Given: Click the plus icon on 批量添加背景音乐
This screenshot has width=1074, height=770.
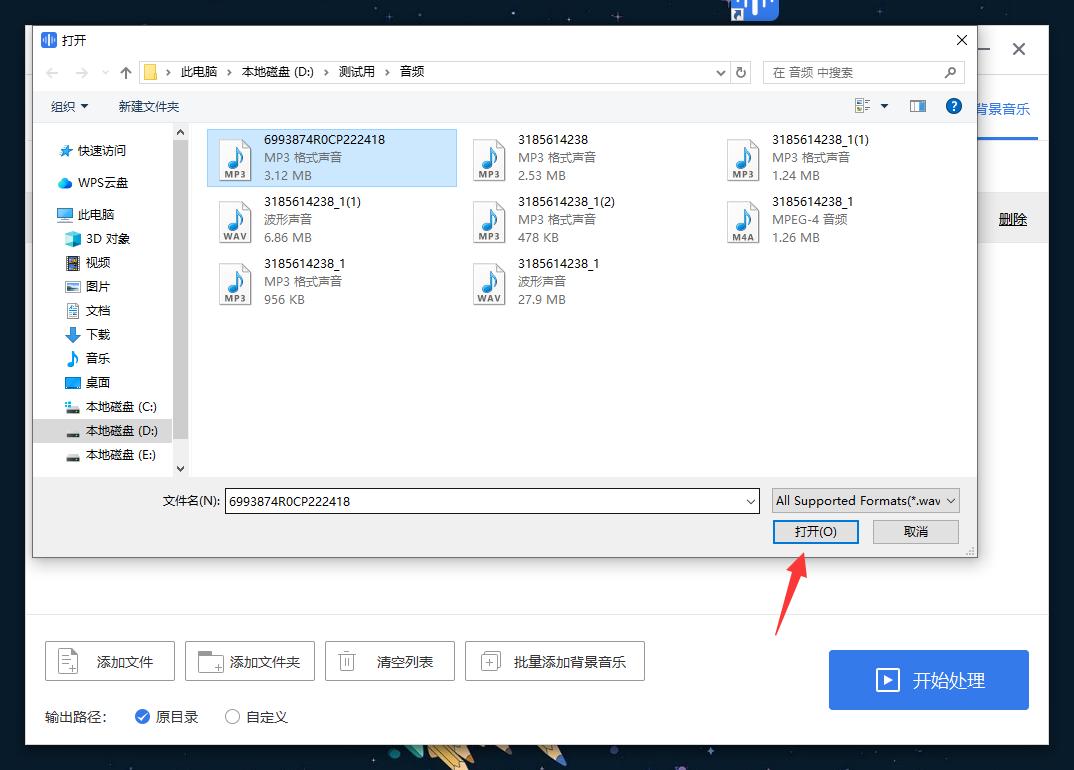Looking at the screenshot, I should [x=490, y=660].
